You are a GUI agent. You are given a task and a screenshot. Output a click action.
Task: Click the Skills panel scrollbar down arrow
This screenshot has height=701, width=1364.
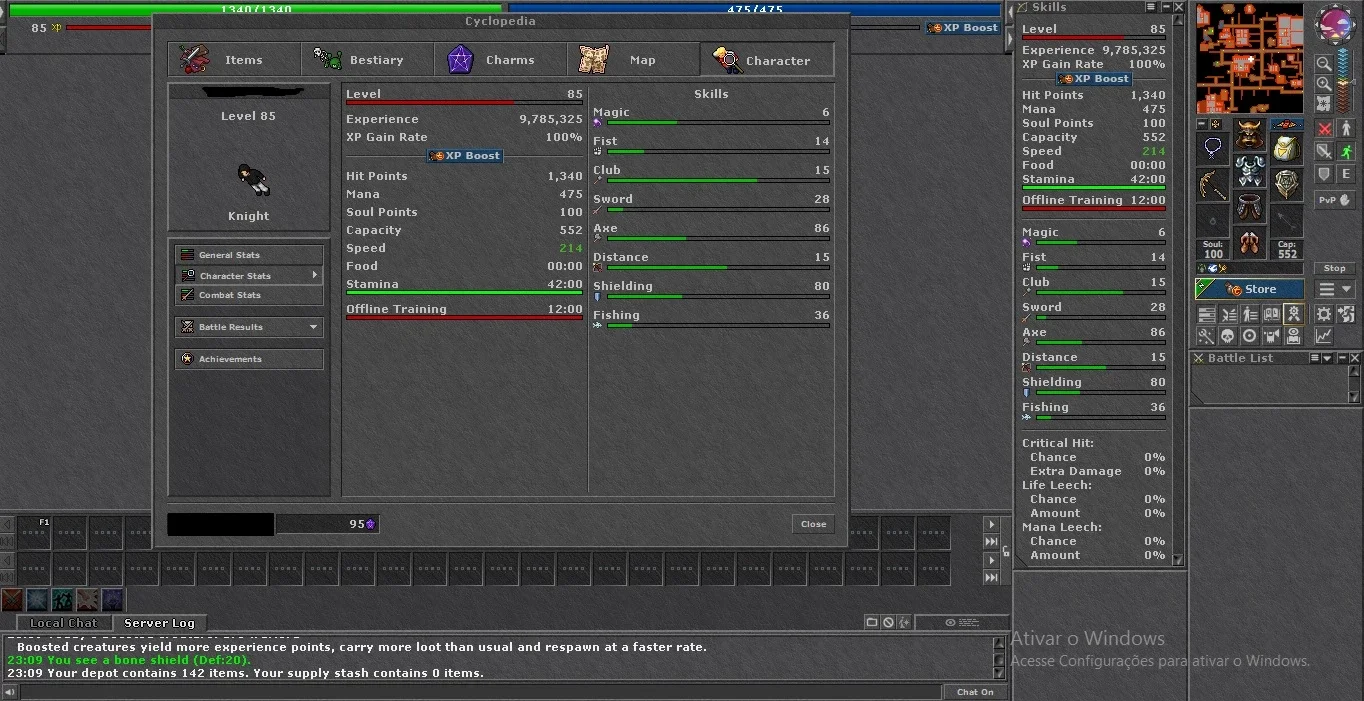tap(1177, 560)
